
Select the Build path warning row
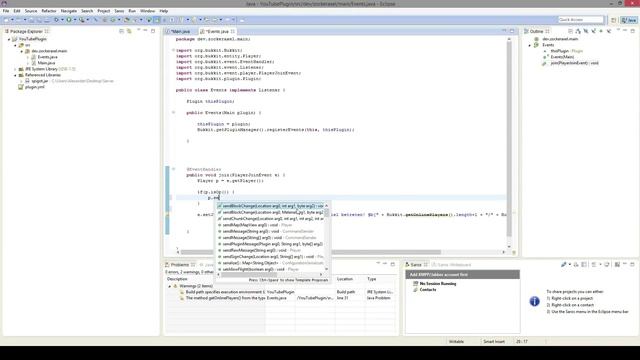tap(281, 292)
